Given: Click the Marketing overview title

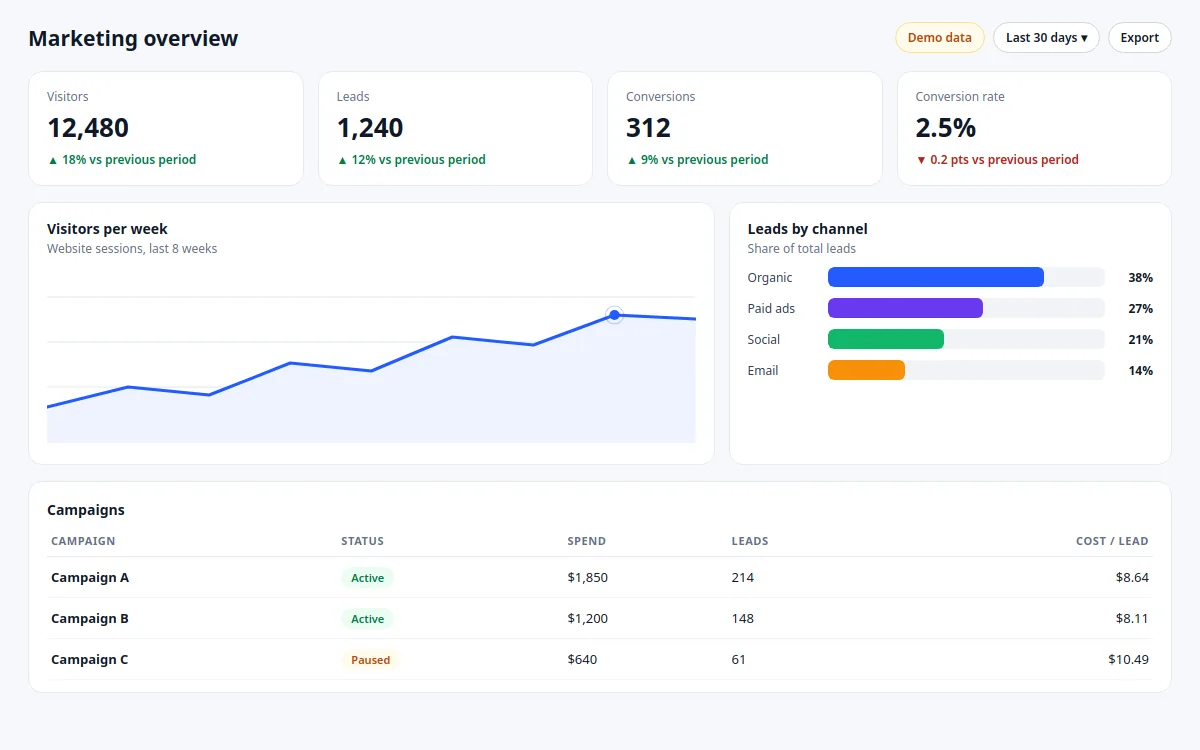Looking at the screenshot, I should [133, 38].
